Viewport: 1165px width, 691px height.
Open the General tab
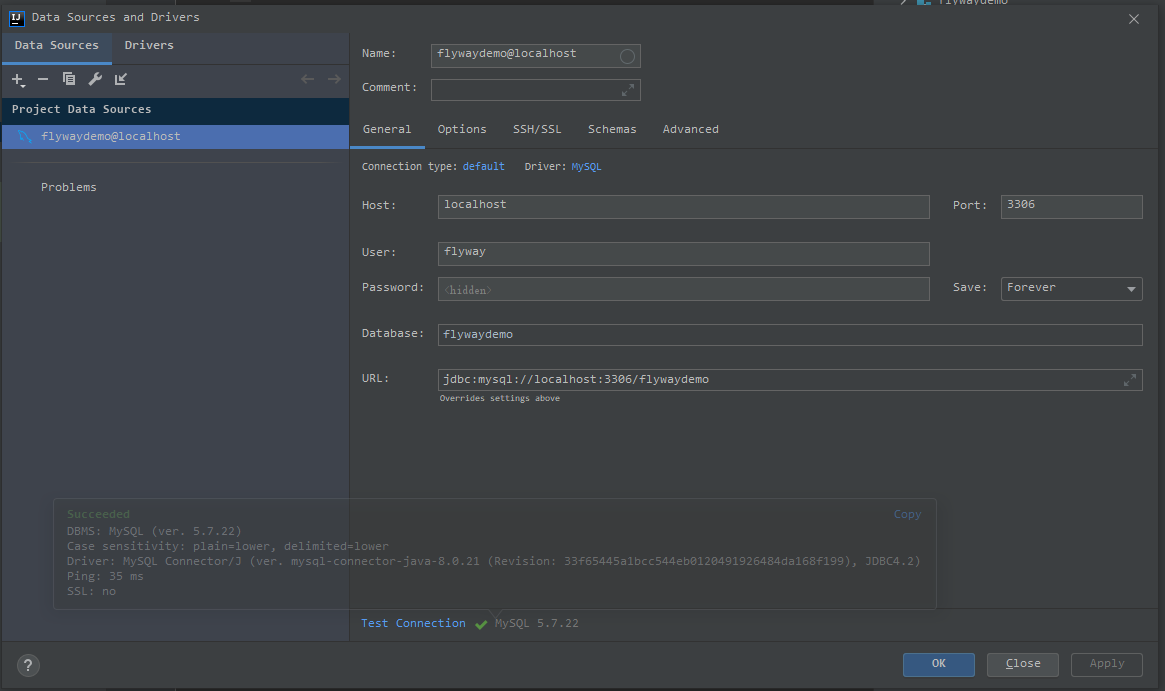tap(387, 129)
